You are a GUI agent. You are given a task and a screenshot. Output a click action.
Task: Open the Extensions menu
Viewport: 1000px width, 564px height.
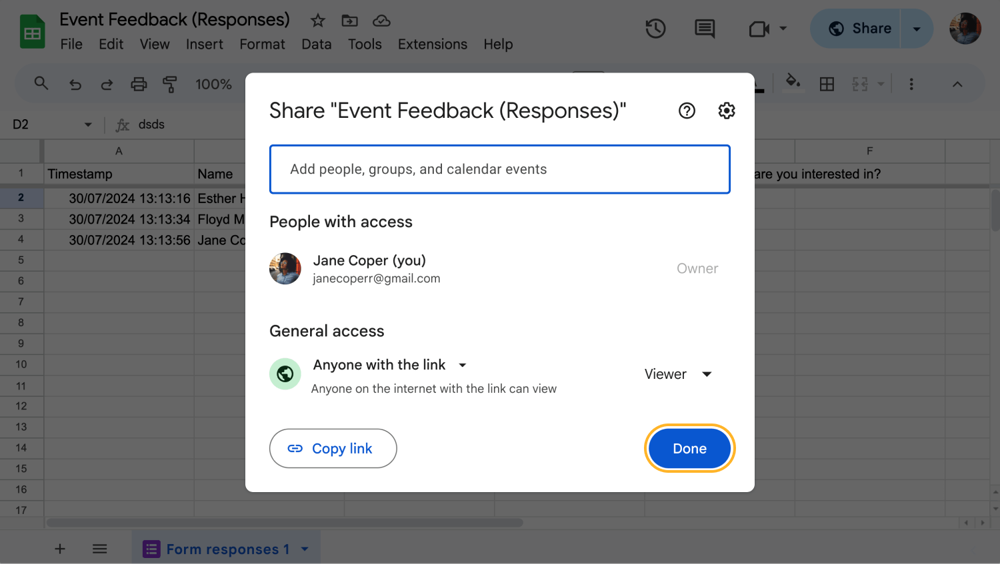(432, 44)
